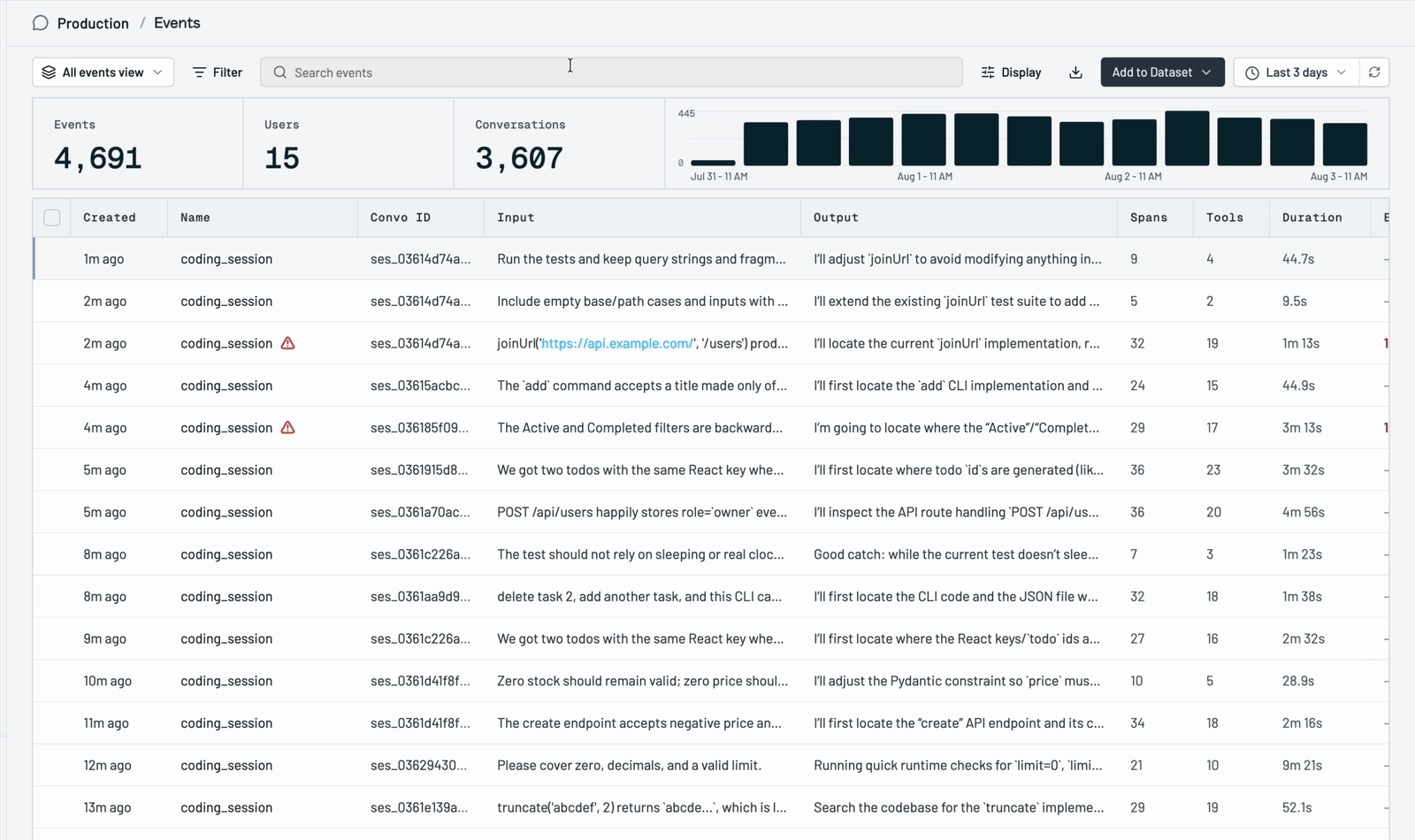1415x840 pixels.
Task: Click the warning icon on Active and Completed row
Action: 287,427
